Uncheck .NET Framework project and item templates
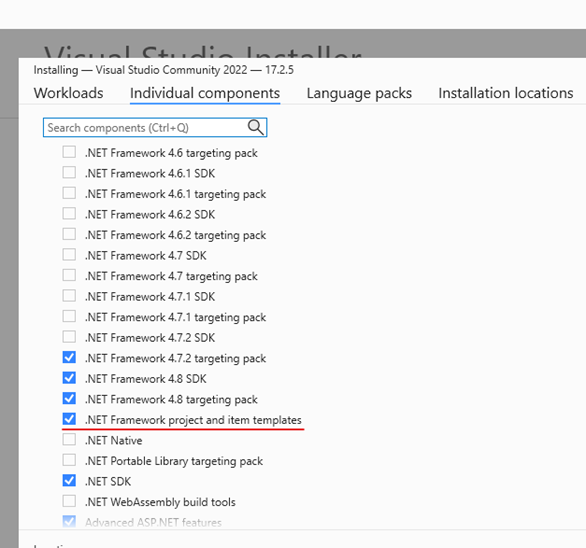The image size is (586, 548). pos(69,419)
